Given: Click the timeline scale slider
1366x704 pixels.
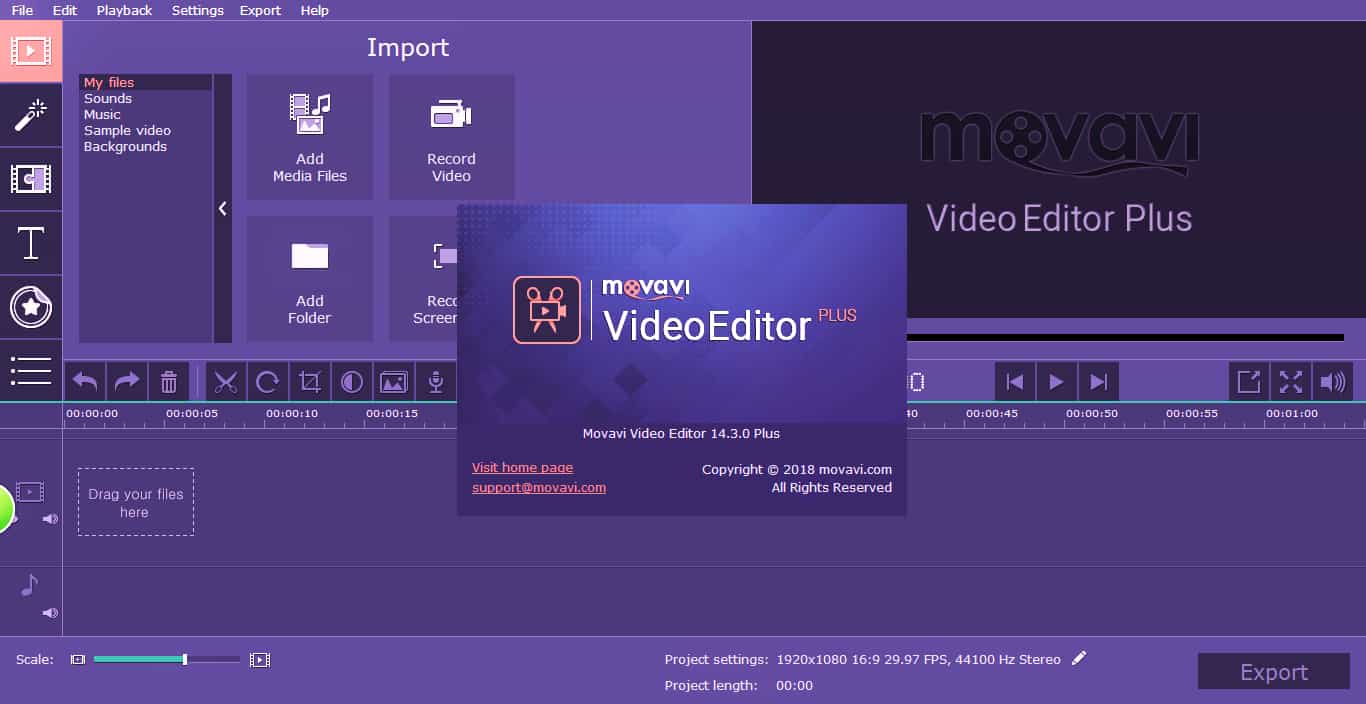Looking at the screenshot, I should click(166, 659).
